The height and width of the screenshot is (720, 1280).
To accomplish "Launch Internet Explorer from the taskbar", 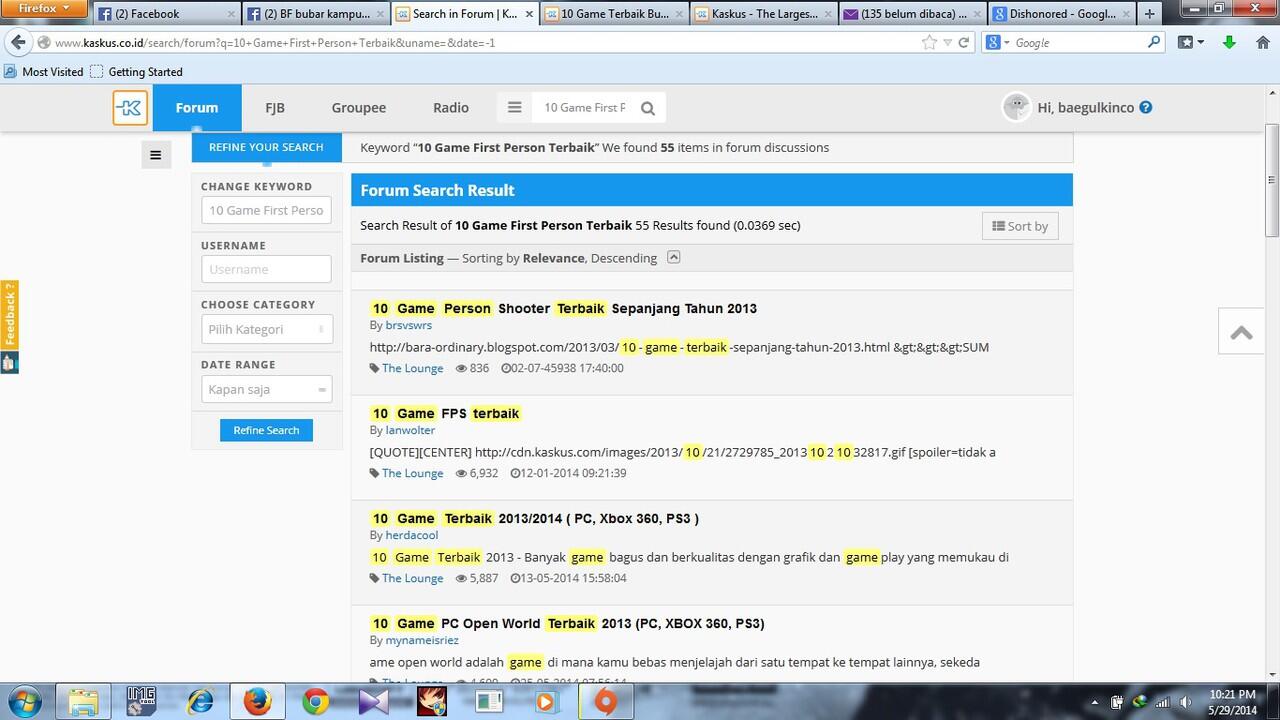I will [200, 701].
